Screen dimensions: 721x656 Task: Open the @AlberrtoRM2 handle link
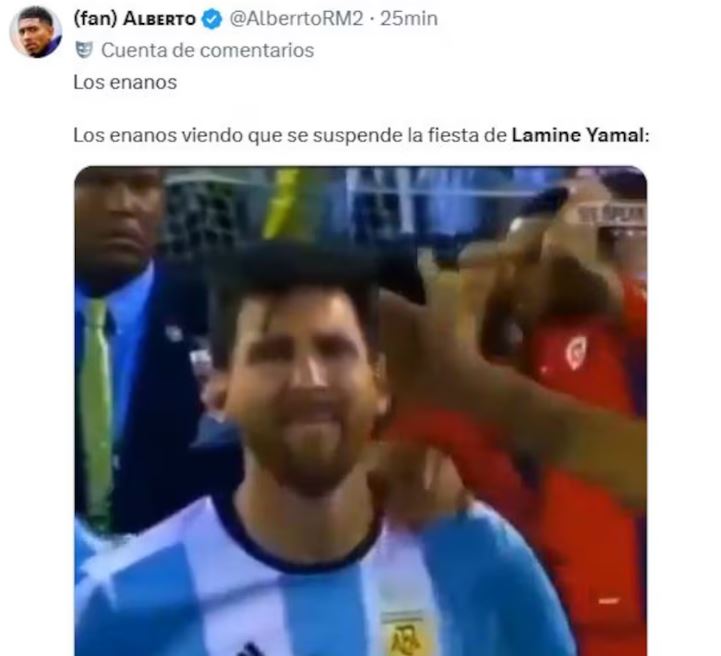(296, 19)
